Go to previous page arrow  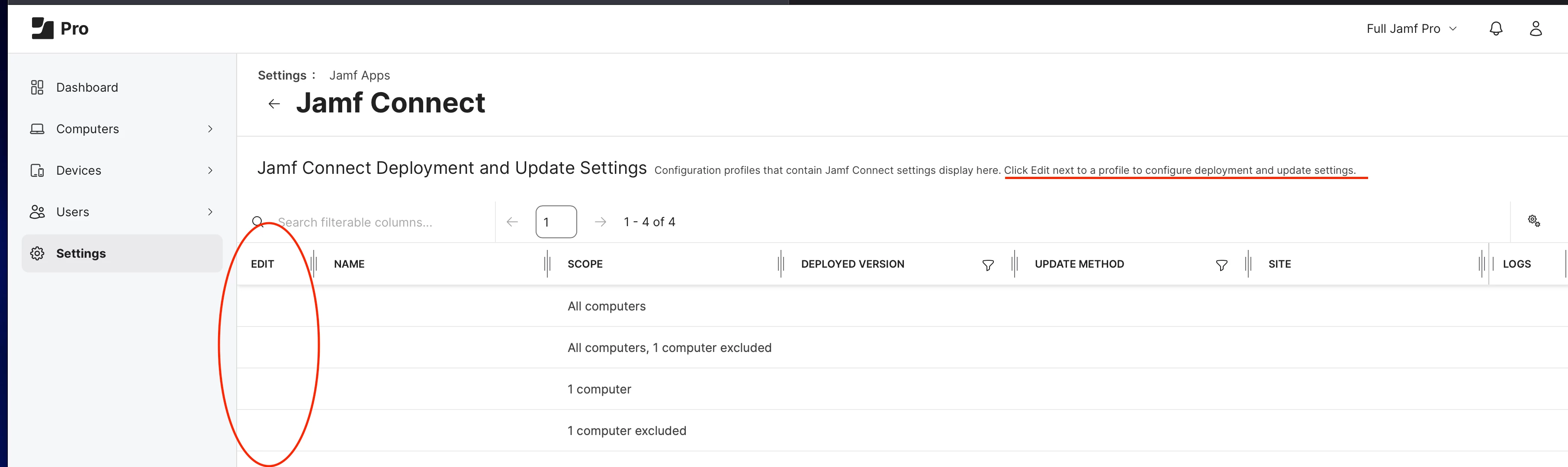(512, 222)
